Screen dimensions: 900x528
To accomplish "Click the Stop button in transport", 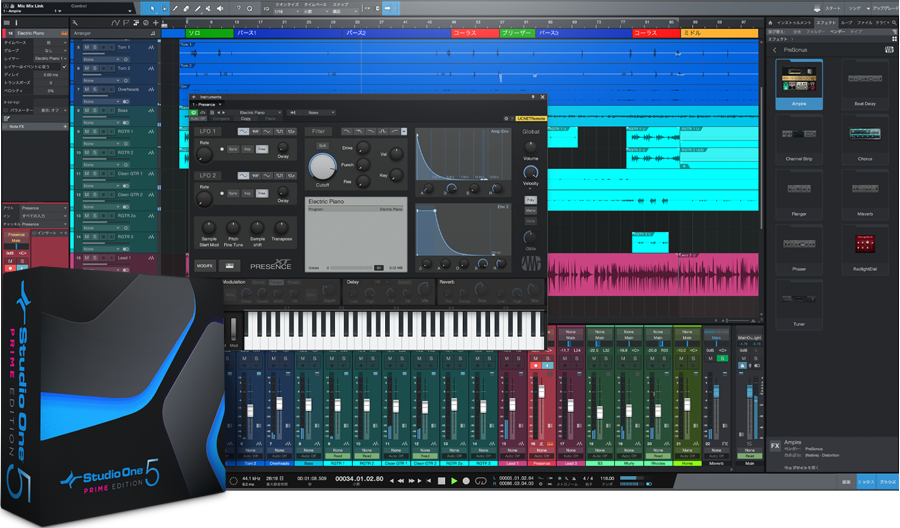I will [x=441, y=481].
